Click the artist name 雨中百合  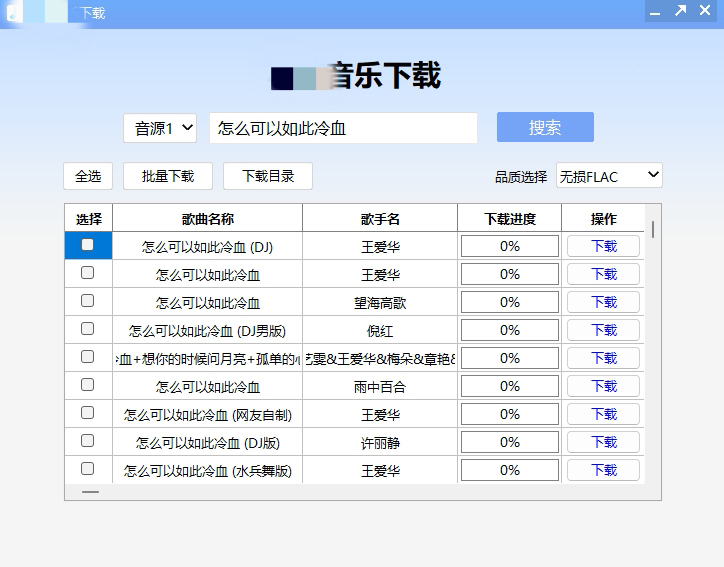(x=380, y=386)
